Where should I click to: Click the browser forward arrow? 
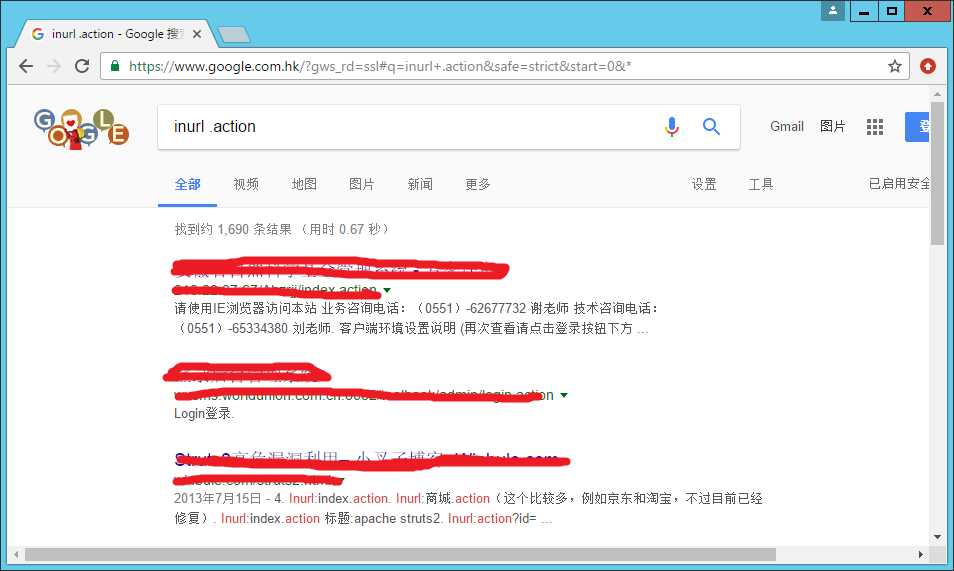54,66
